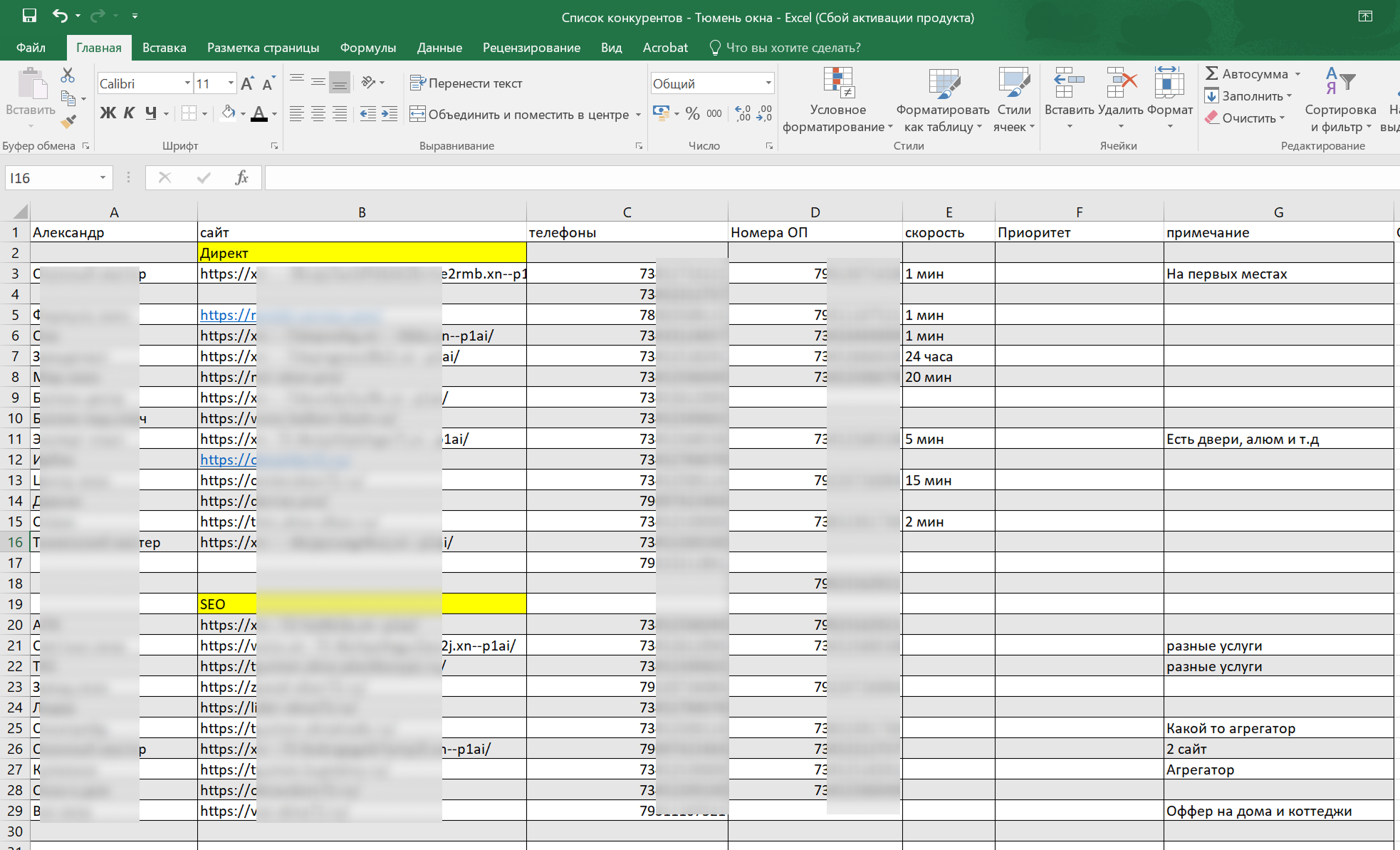This screenshot has width=1400, height=850.
Task: Click the Borders icon
Action: 189,113
